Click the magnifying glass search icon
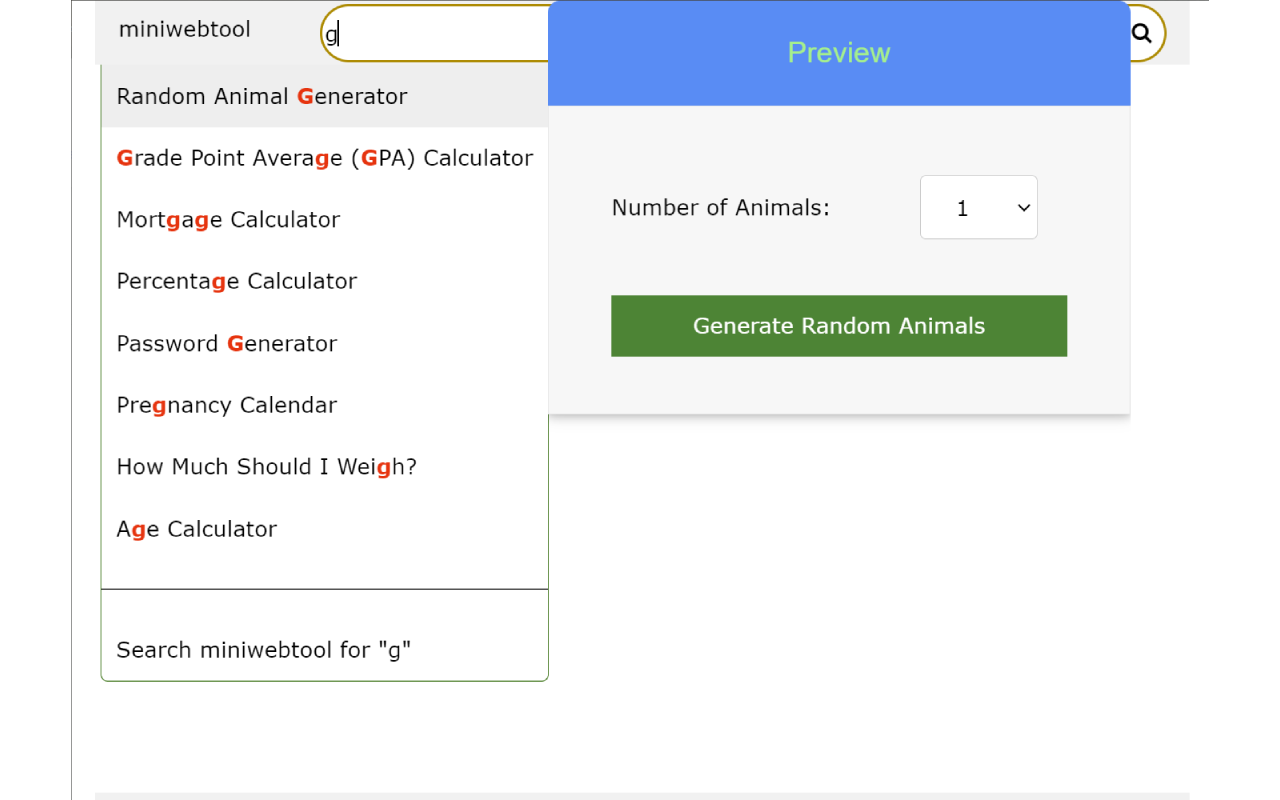This screenshot has width=1280, height=800. (1141, 33)
